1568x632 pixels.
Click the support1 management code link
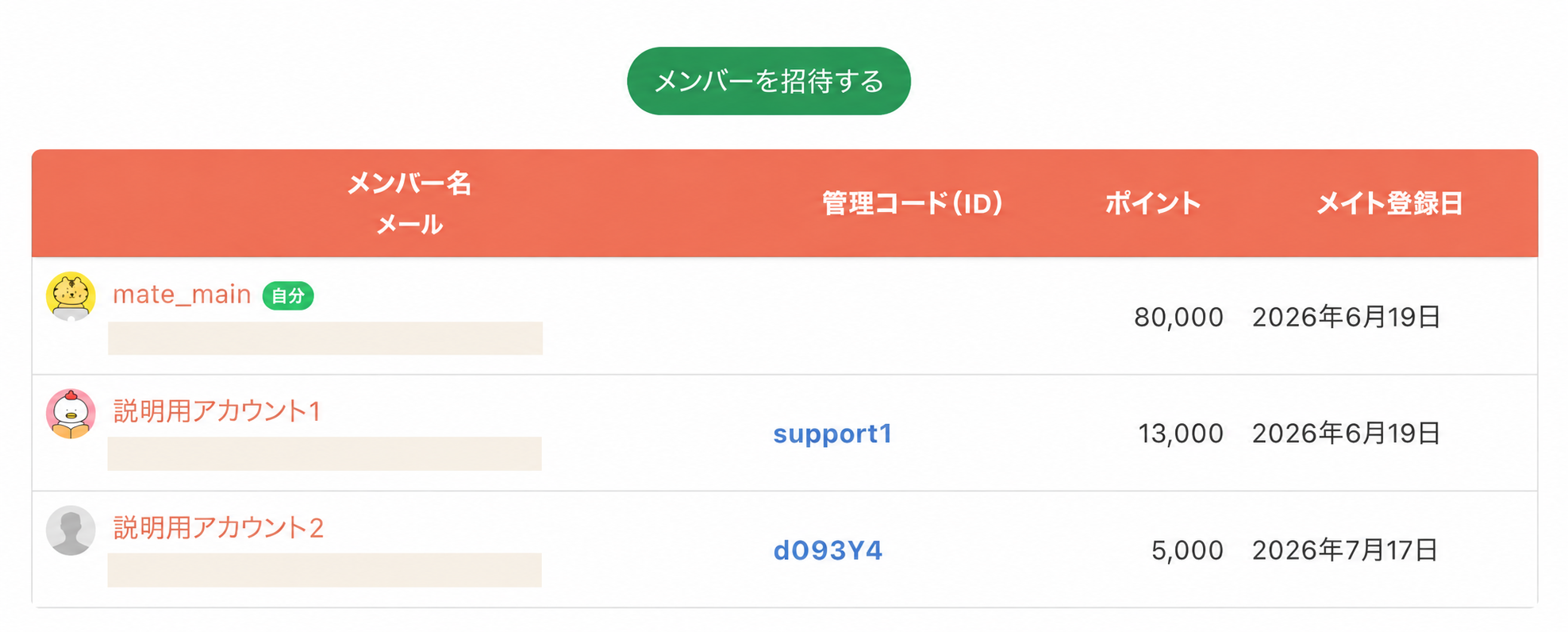(x=832, y=434)
